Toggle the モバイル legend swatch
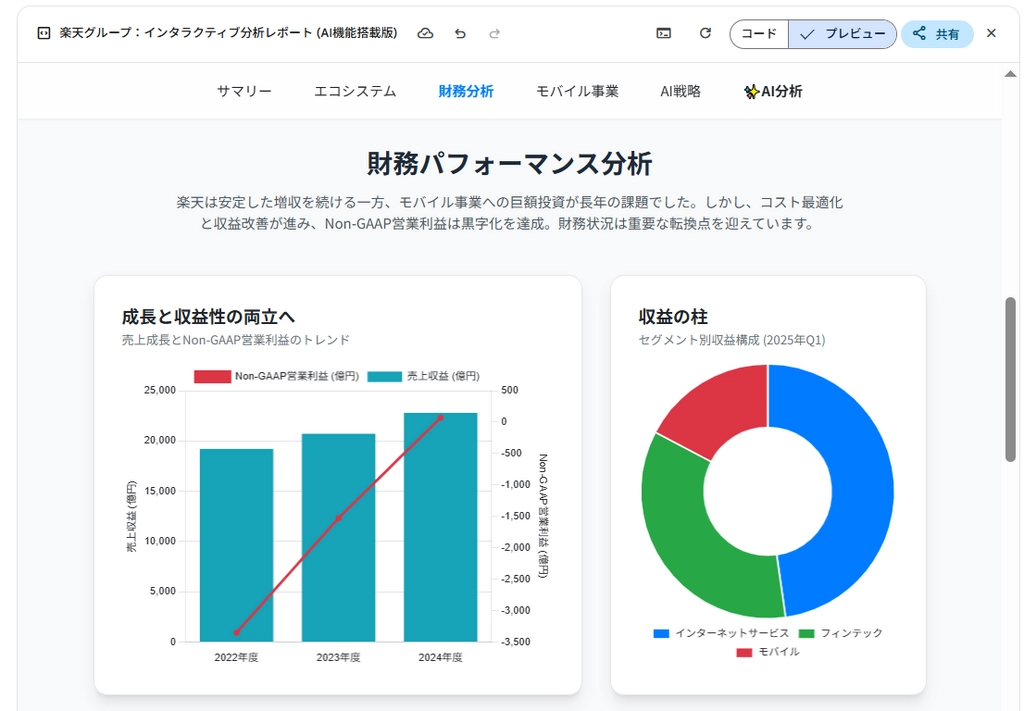1024x711 pixels. point(744,652)
